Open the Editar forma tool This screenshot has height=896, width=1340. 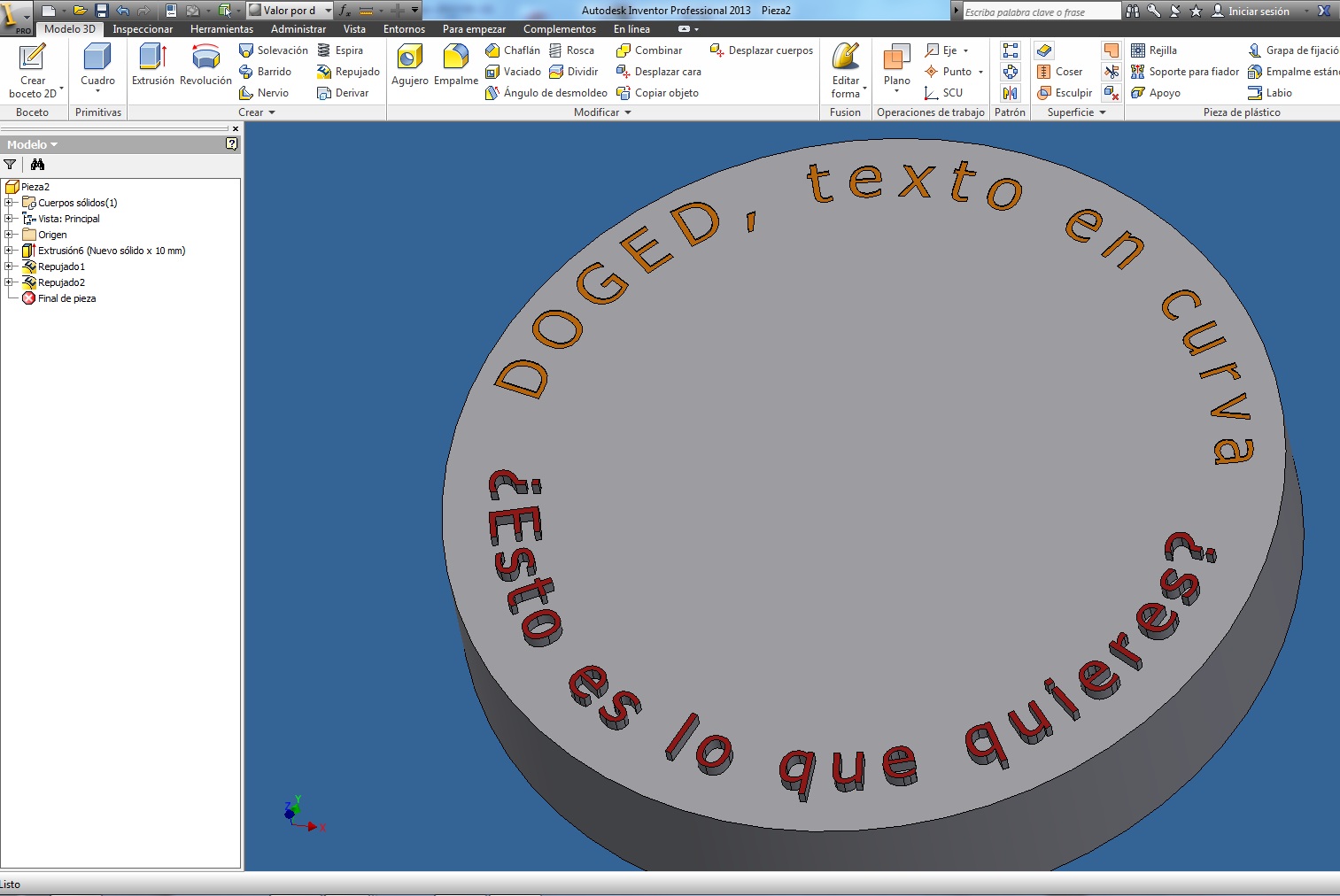[x=846, y=70]
